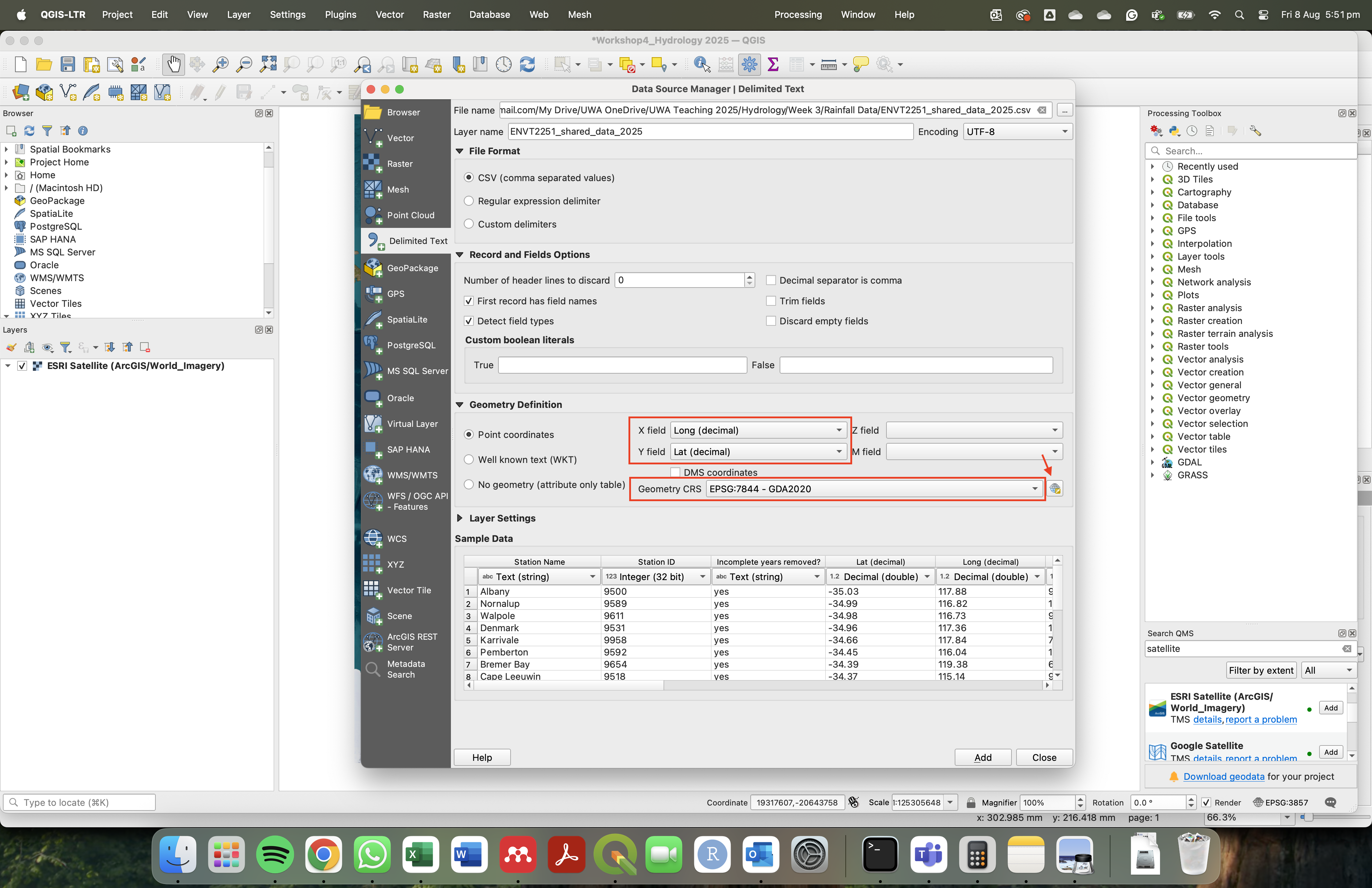Screen dimensions: 1372x888
Task: Open the Z field dropdown
Action: (974, 430)
